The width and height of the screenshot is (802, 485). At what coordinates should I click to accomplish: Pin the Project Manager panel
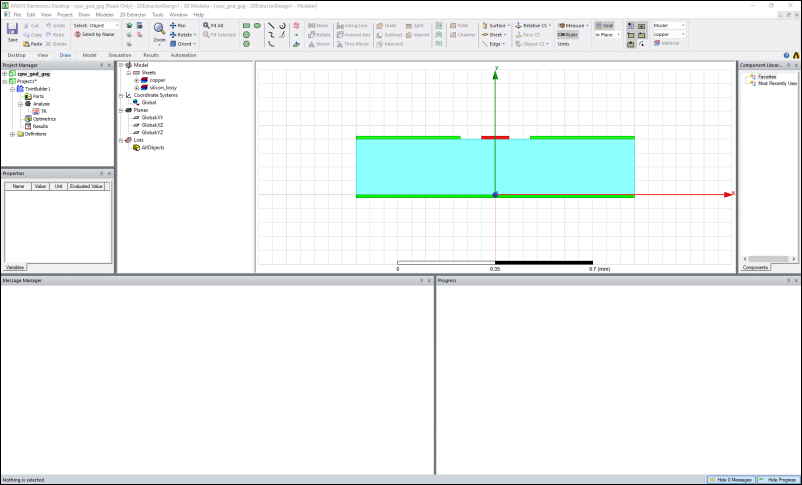click(x=101, y=65)
